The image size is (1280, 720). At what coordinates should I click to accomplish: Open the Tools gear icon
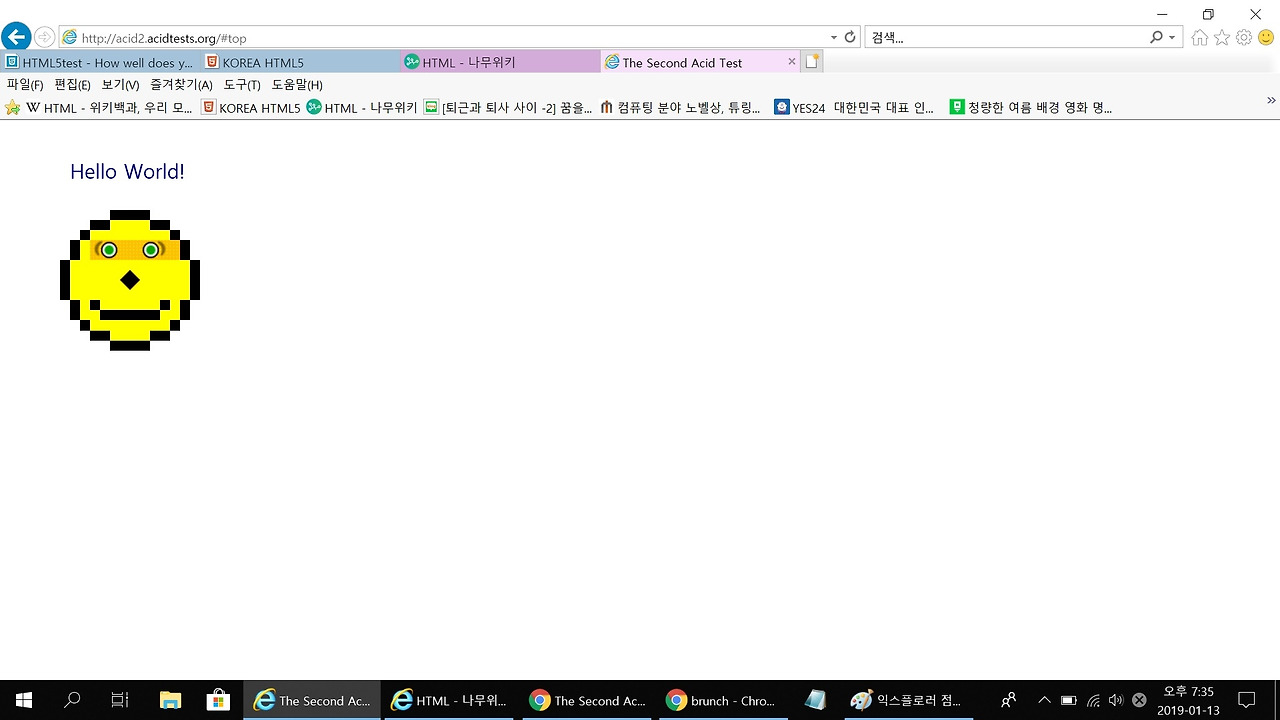tap(1243, 37)
